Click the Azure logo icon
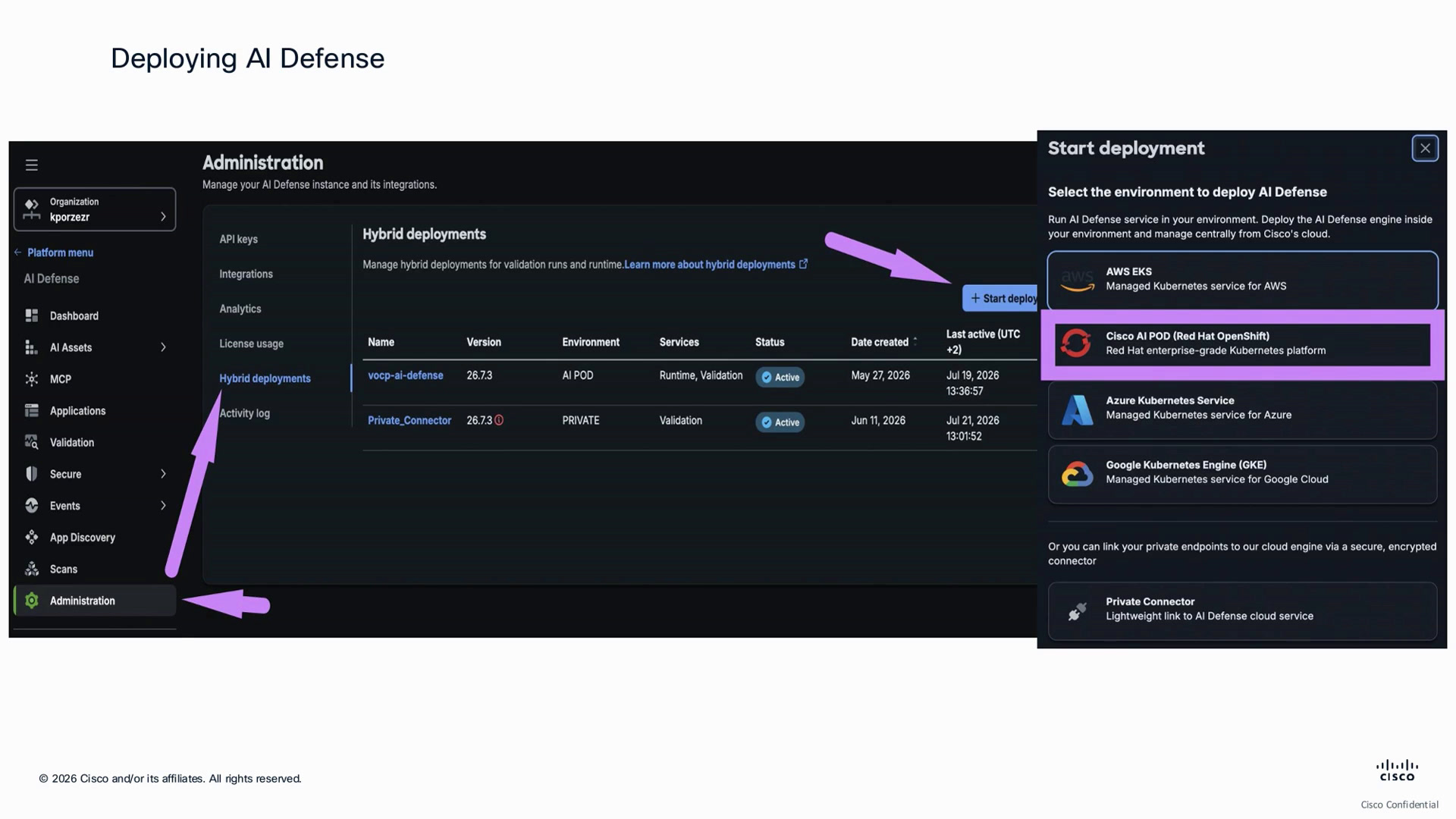Image resolution: width=1456 pixels, height=819 pixels. coord(1077,409)
